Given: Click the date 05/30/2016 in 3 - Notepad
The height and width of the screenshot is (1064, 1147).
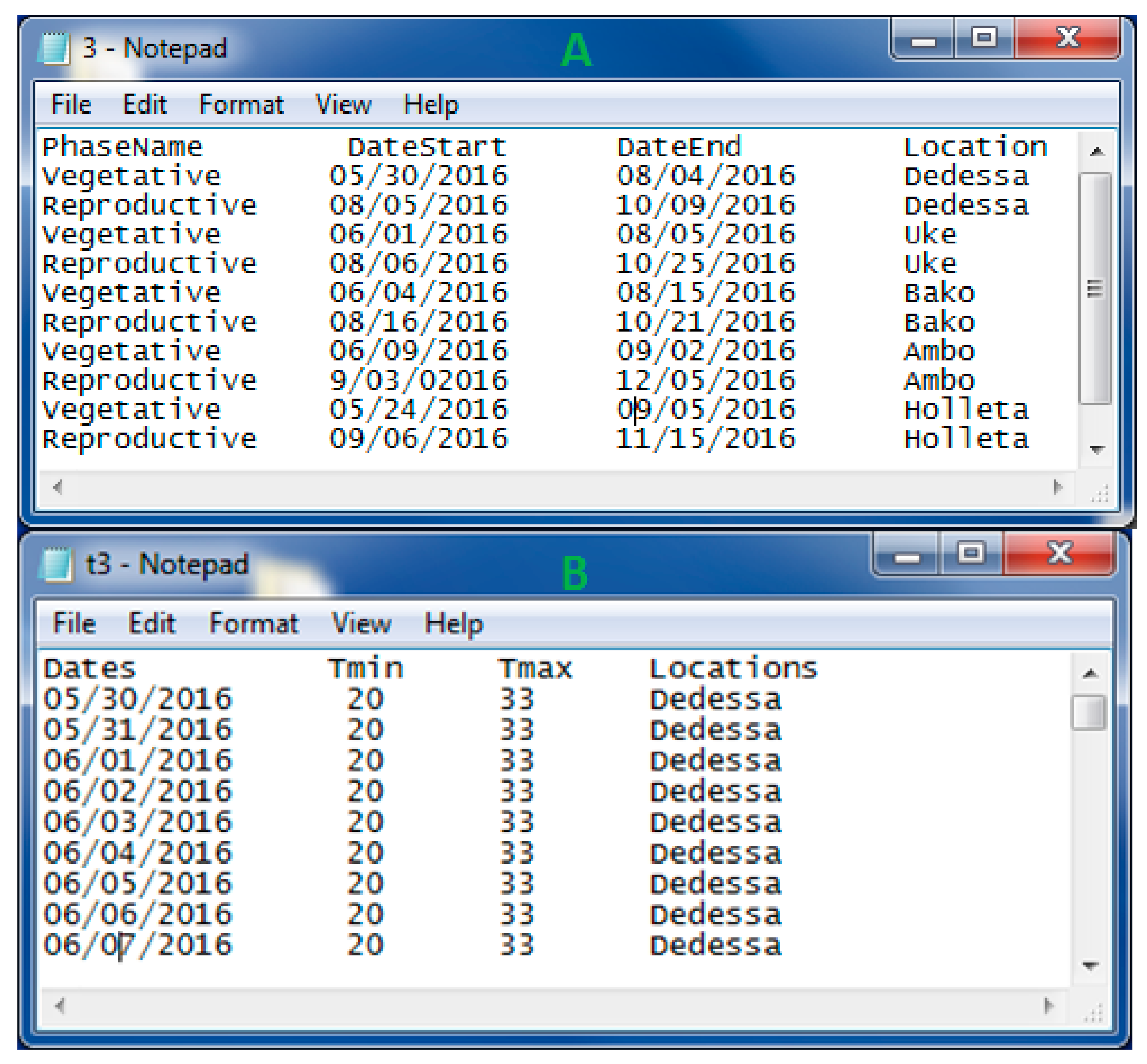Looking at the screenshot, I should (419, 176).
